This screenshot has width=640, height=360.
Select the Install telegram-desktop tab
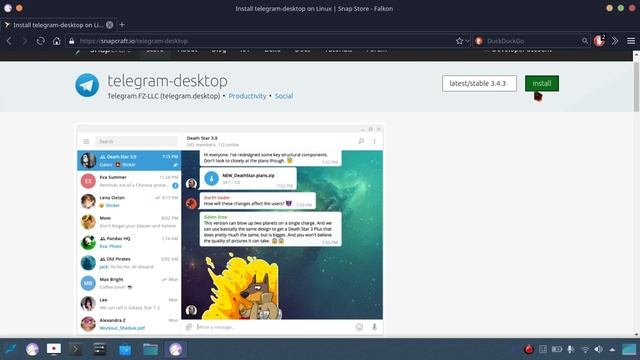click(x=58, y=25)
